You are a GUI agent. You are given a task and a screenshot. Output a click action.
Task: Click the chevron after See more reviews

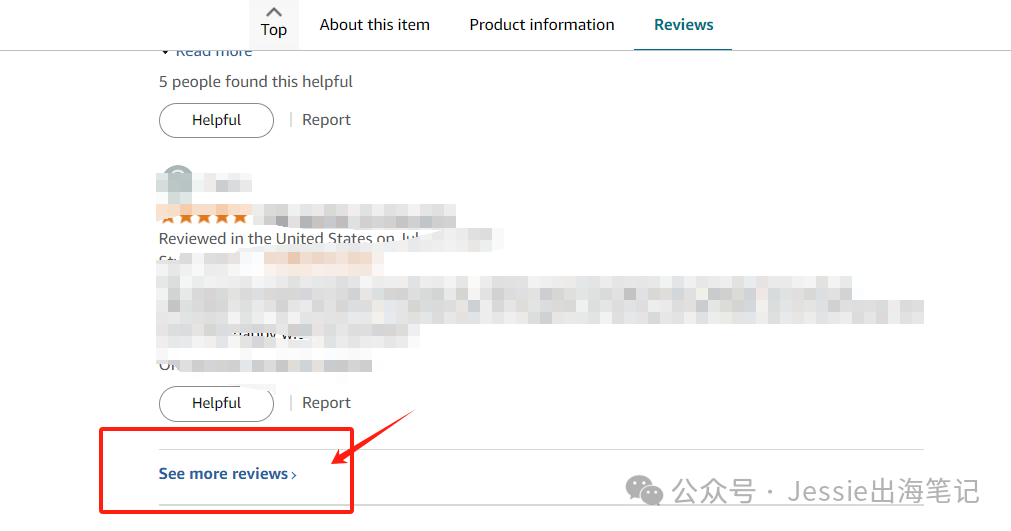pos(294,475)
